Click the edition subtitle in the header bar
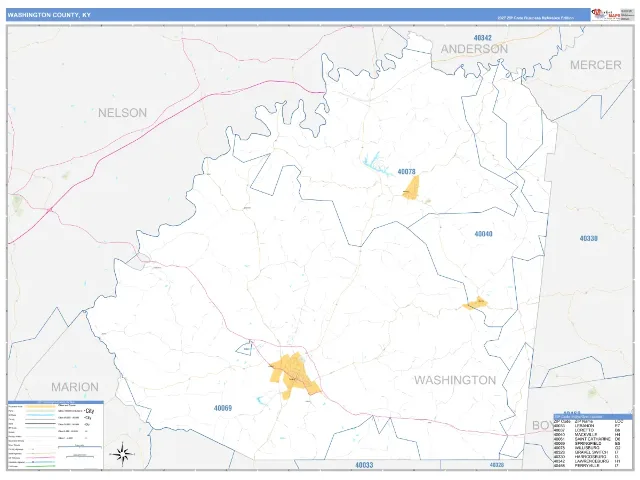640x480 pixels. coord(536,18)
